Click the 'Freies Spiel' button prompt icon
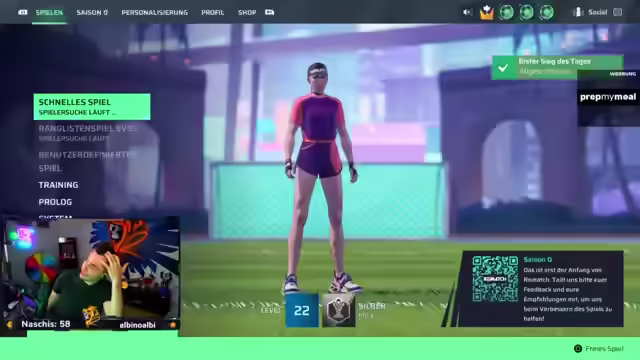 tap(578, 349)
